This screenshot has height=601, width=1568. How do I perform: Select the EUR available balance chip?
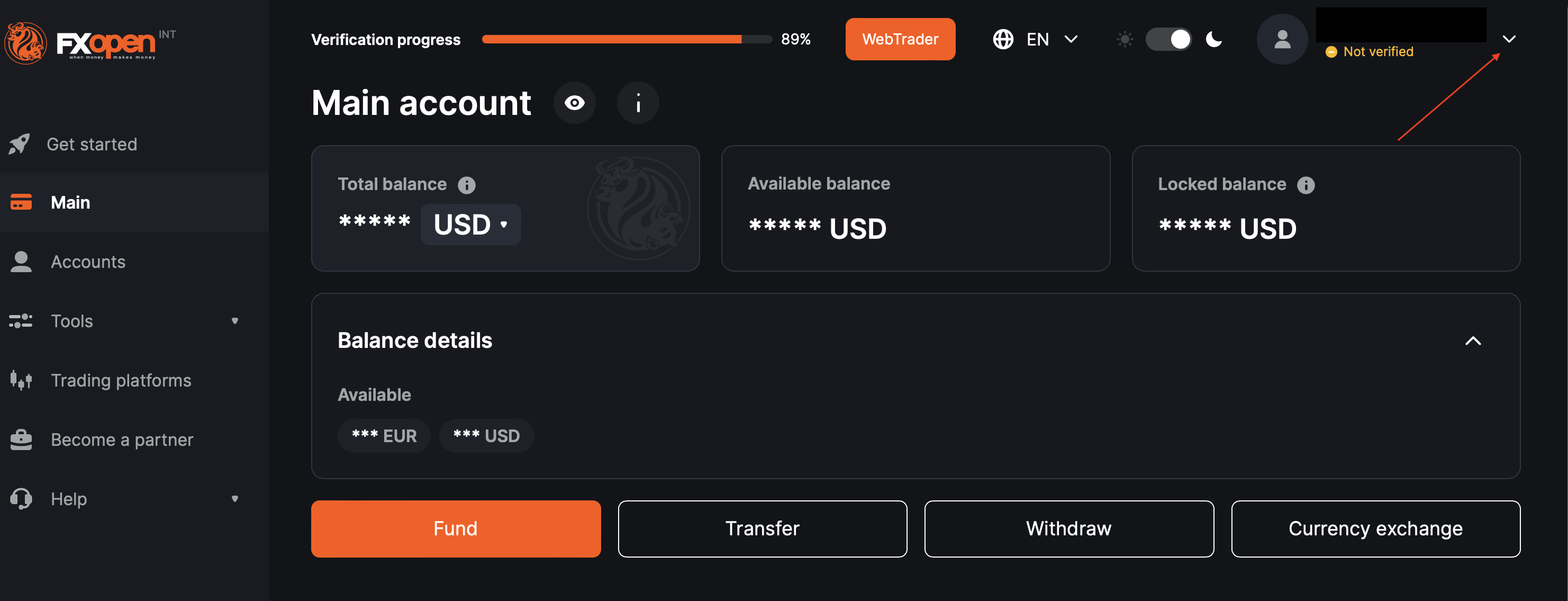tap(384, 436)
